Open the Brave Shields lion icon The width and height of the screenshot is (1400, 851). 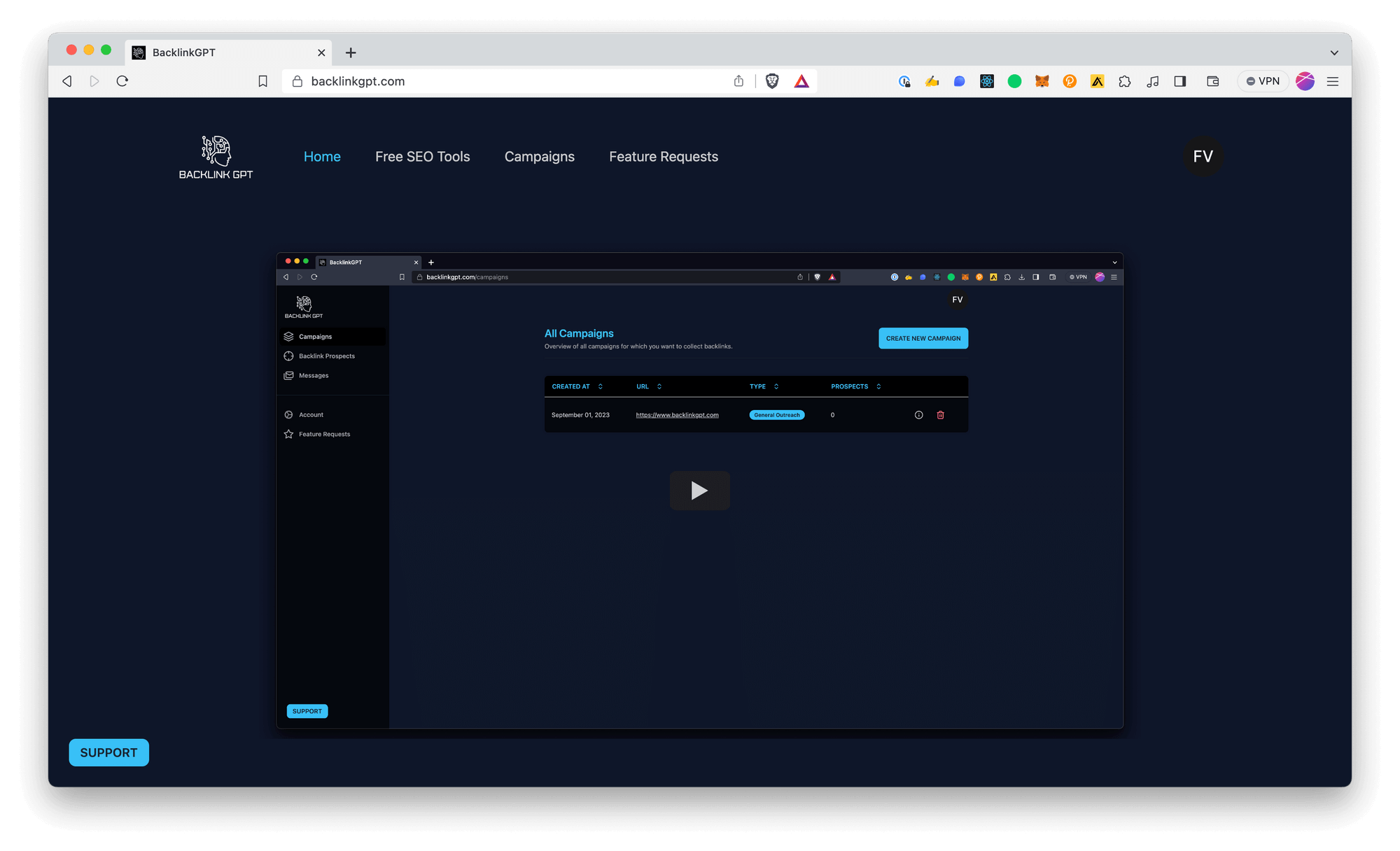(772, 81)
